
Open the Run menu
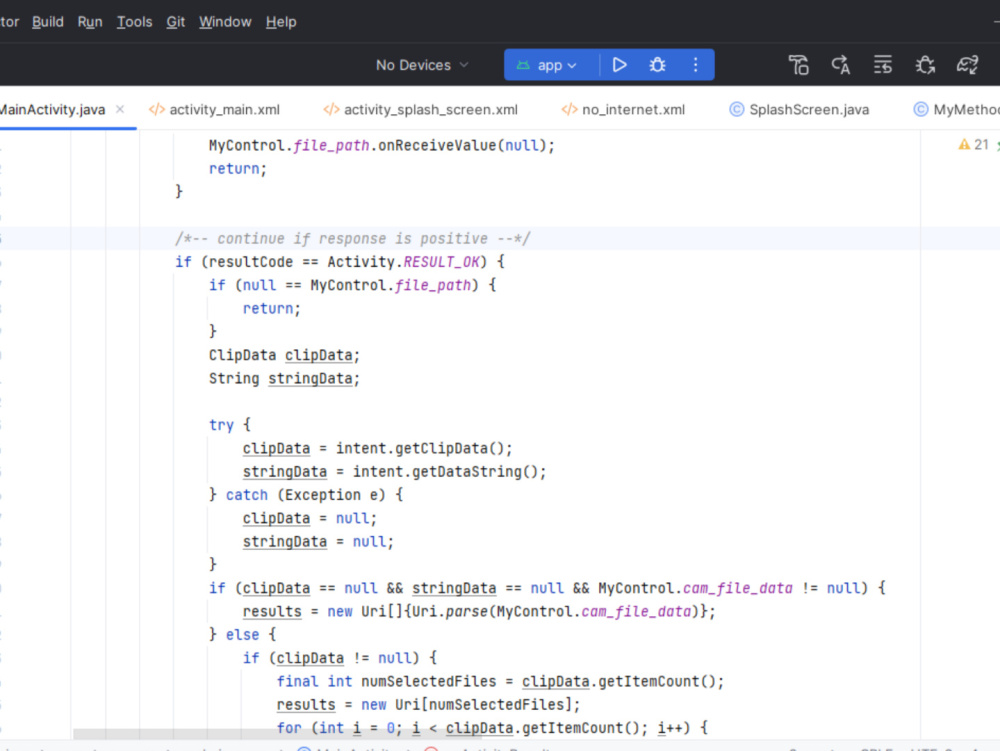pos(90,22)
